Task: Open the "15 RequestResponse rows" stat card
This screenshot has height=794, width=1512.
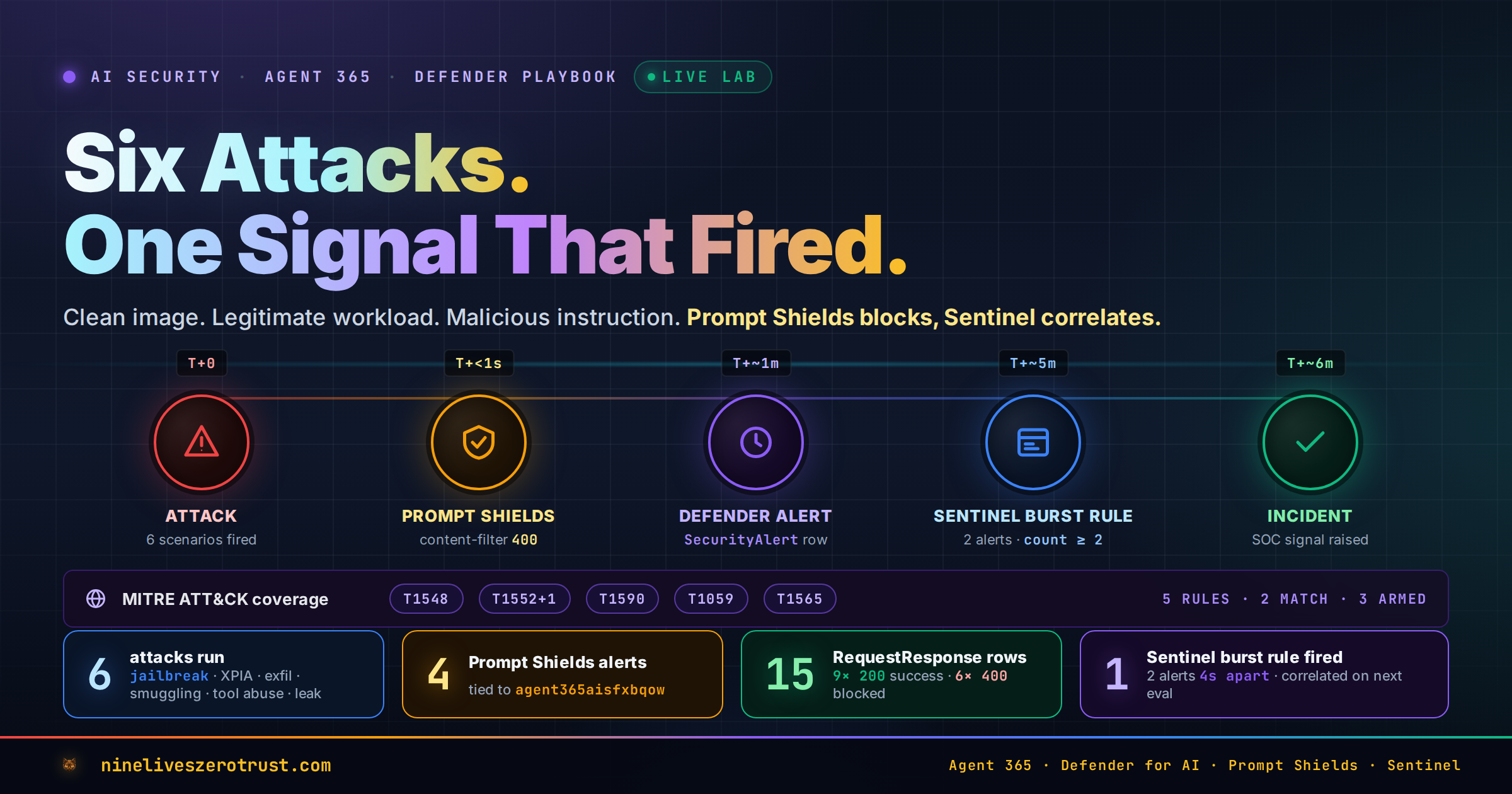Action: click(902, 674)
